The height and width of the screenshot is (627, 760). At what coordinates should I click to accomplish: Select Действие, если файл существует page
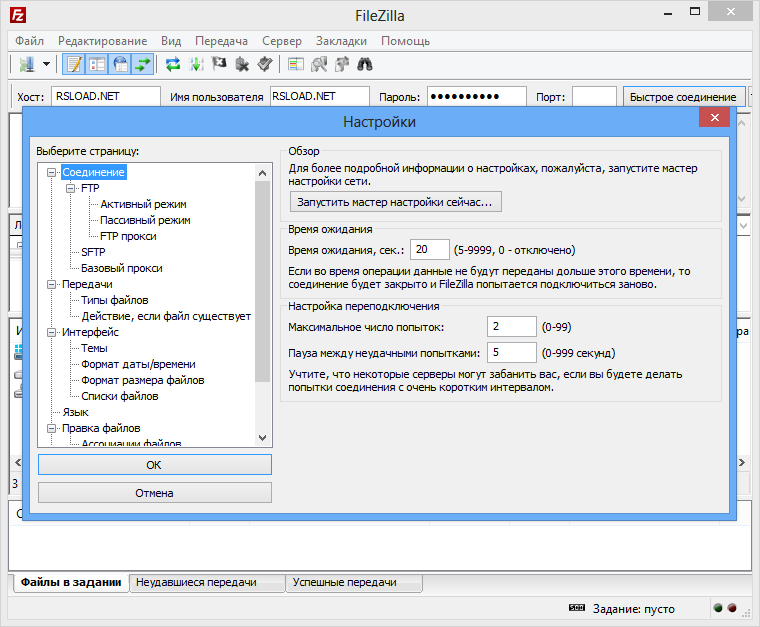(166, 316)
